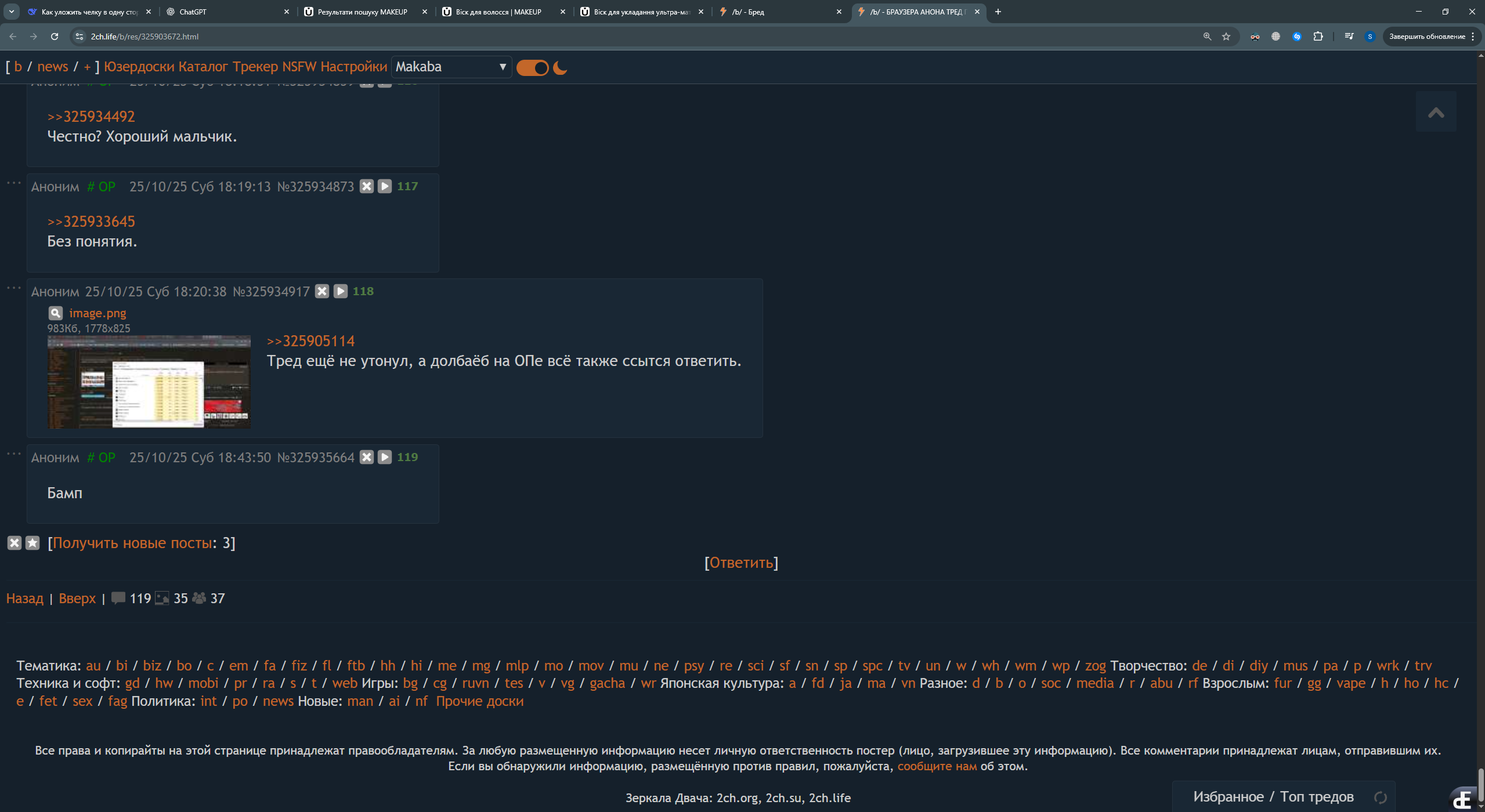Click the page vertical scrollbar thumb
Screen dimensions: 1485x812
(1480, 784)
